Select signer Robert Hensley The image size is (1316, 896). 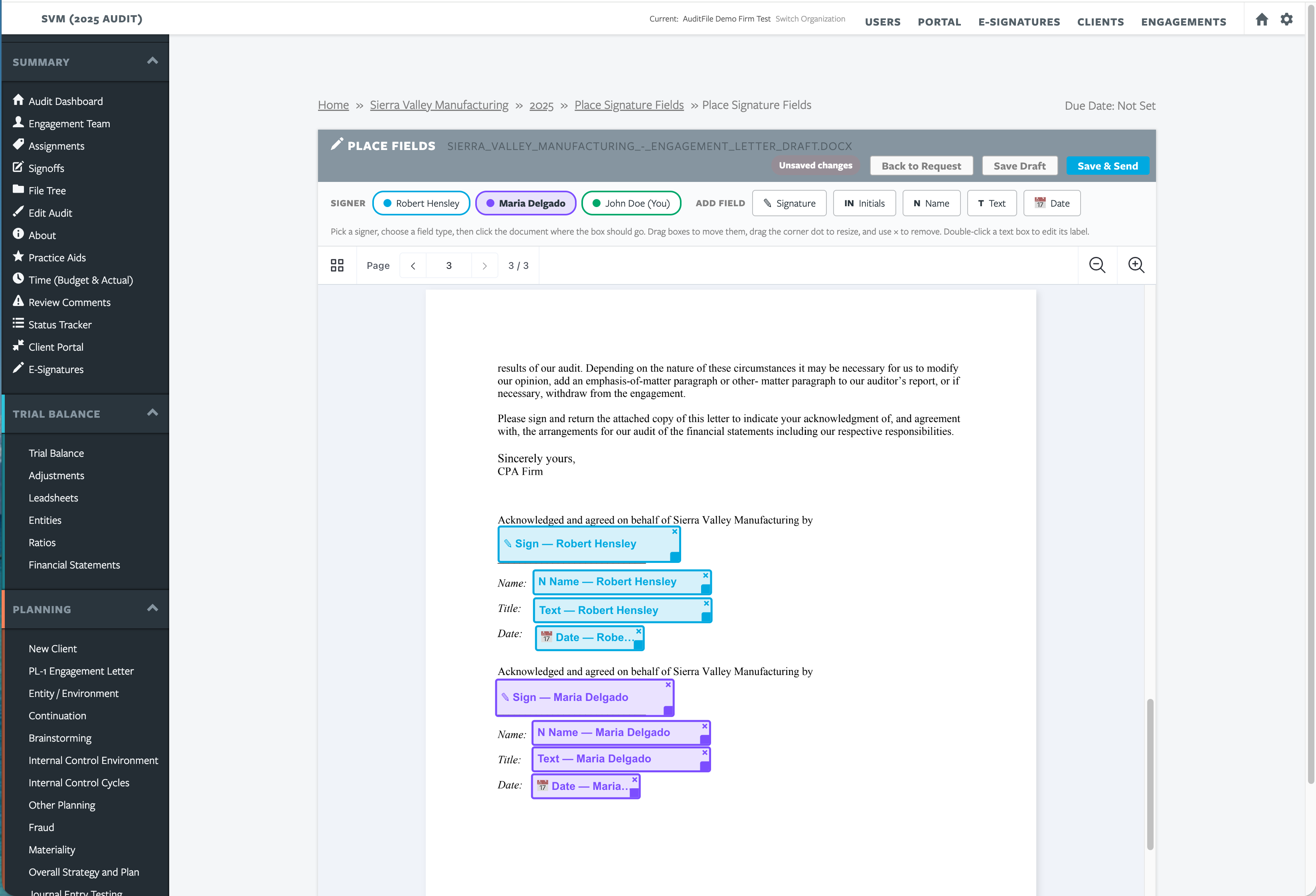(421, 203)
